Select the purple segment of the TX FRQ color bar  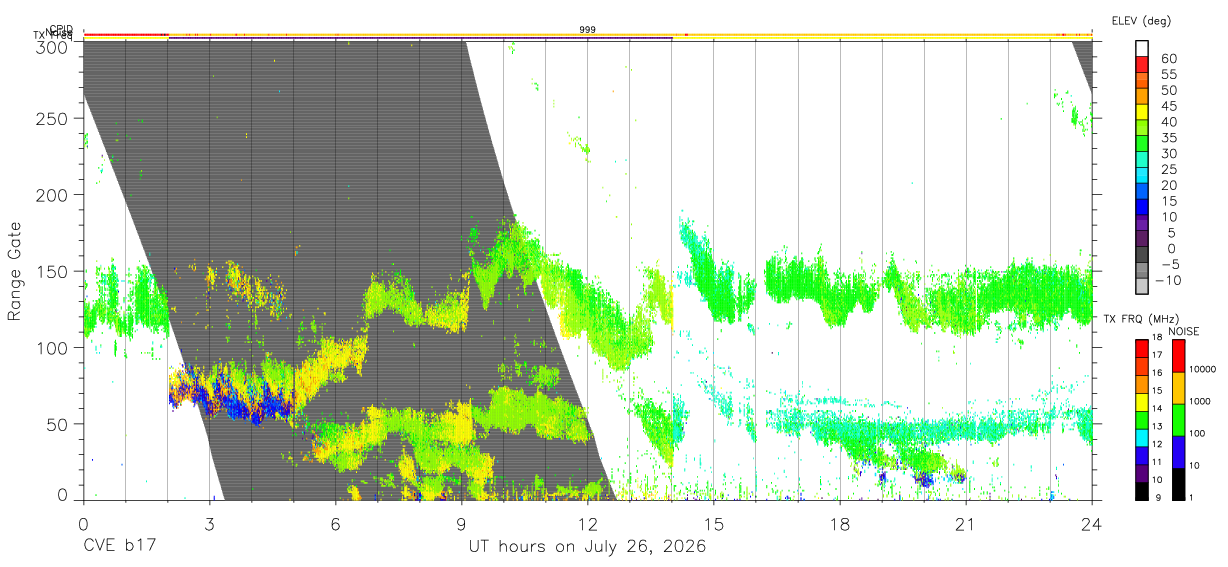click(1142, 472)
